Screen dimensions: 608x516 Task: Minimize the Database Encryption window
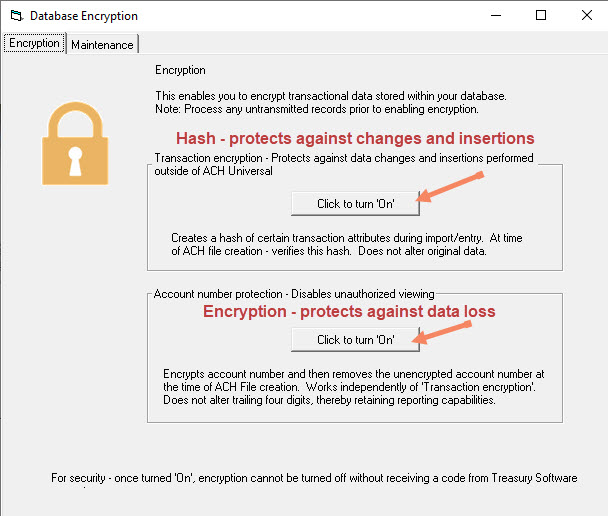pos(496,16)
